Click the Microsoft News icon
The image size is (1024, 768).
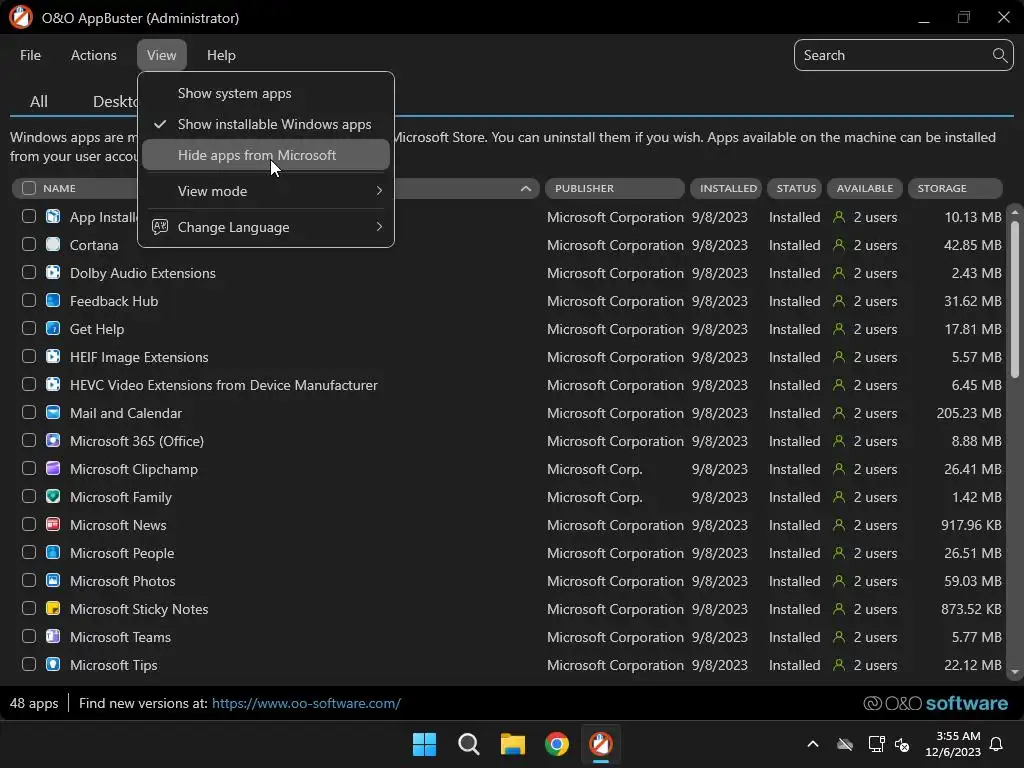coord(53,525)
